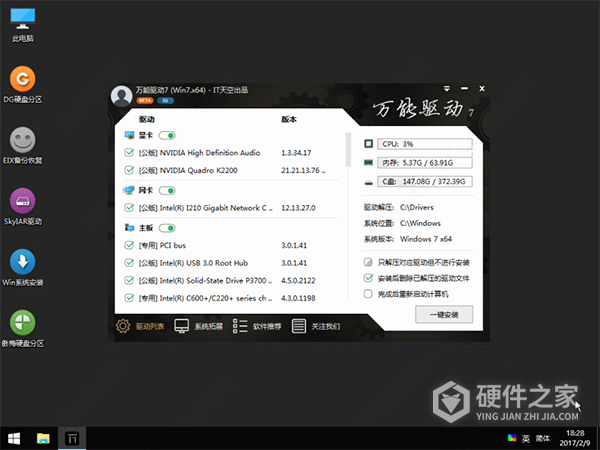Click the 万能驱动 taskbar app icon
Viewport: 600px width, 450px height.
[x=72, y=439]
